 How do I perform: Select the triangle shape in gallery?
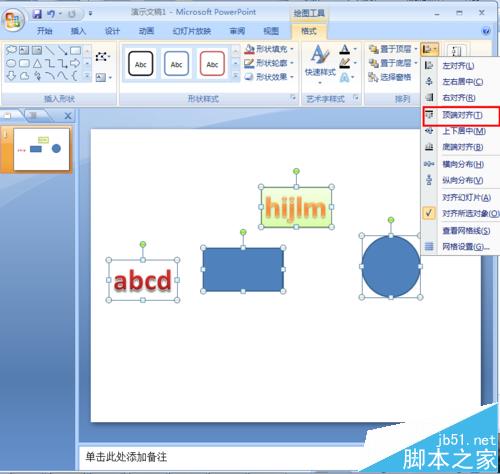pyautogui.click(x=37, y=63)
